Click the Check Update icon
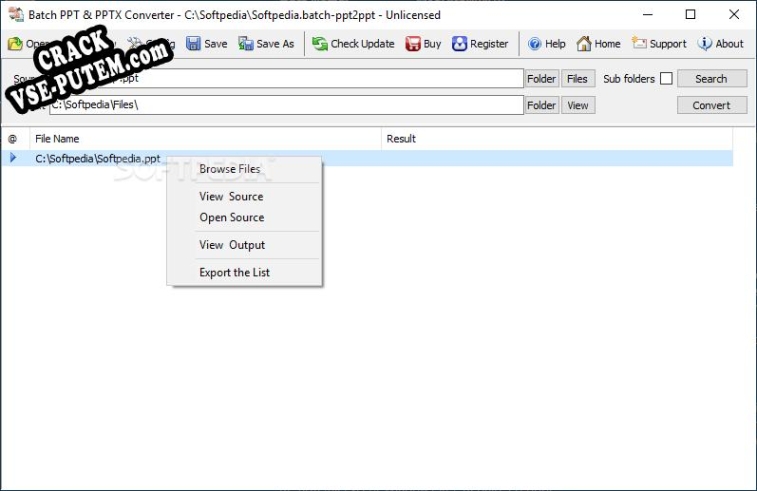 click(x=320, y=44)
